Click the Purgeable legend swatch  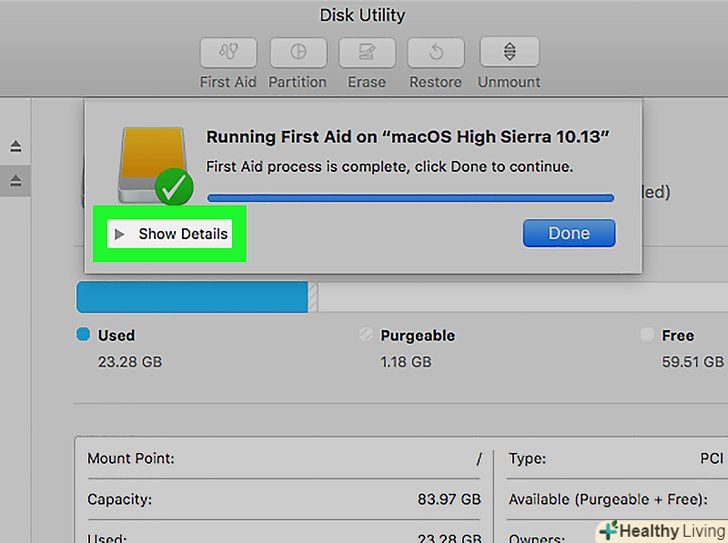(366, 336)
